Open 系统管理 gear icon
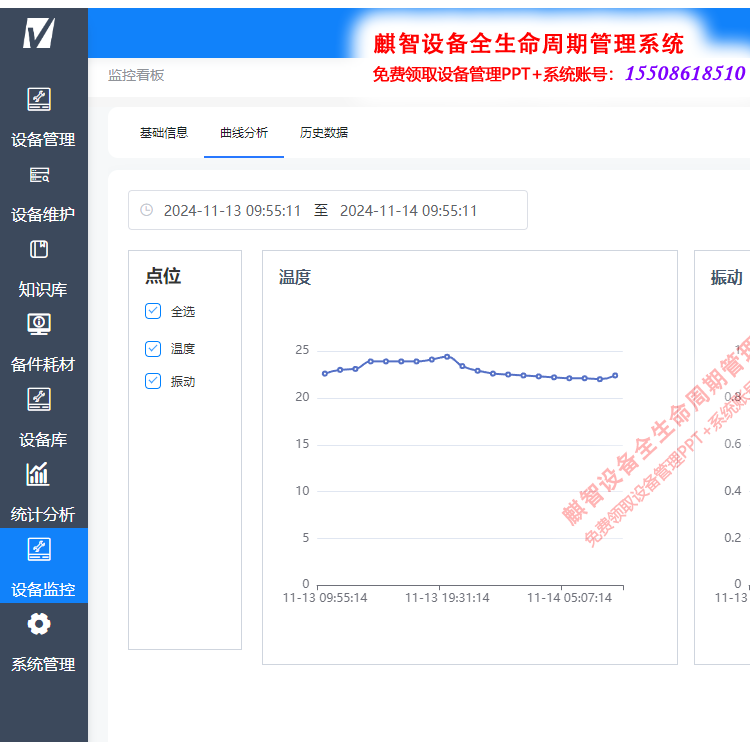Image resolution: width=750 pixels, height=750 pixels. pyautogui.click(x=39, y=624)
